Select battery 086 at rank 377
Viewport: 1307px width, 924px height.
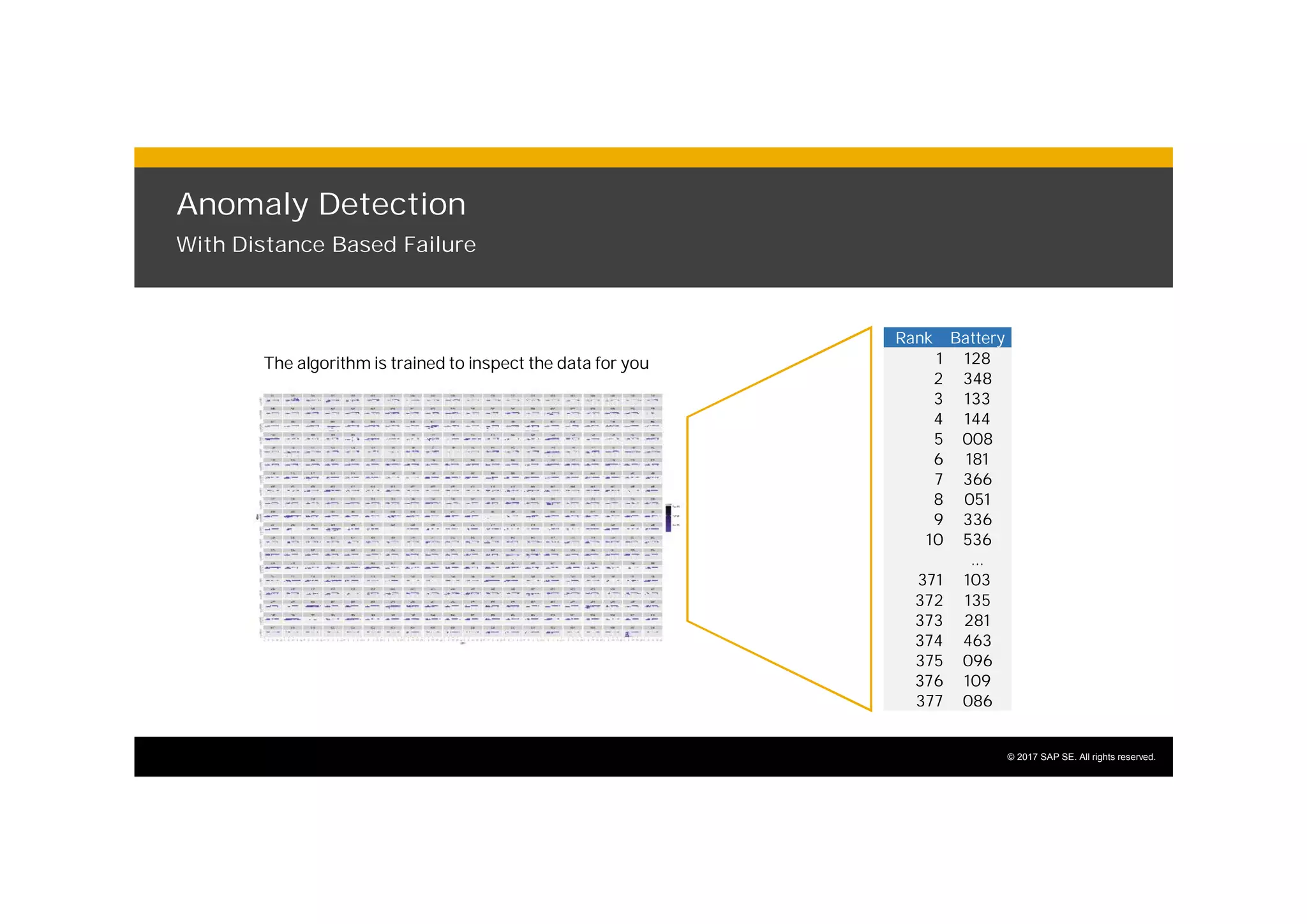point(976,701)
